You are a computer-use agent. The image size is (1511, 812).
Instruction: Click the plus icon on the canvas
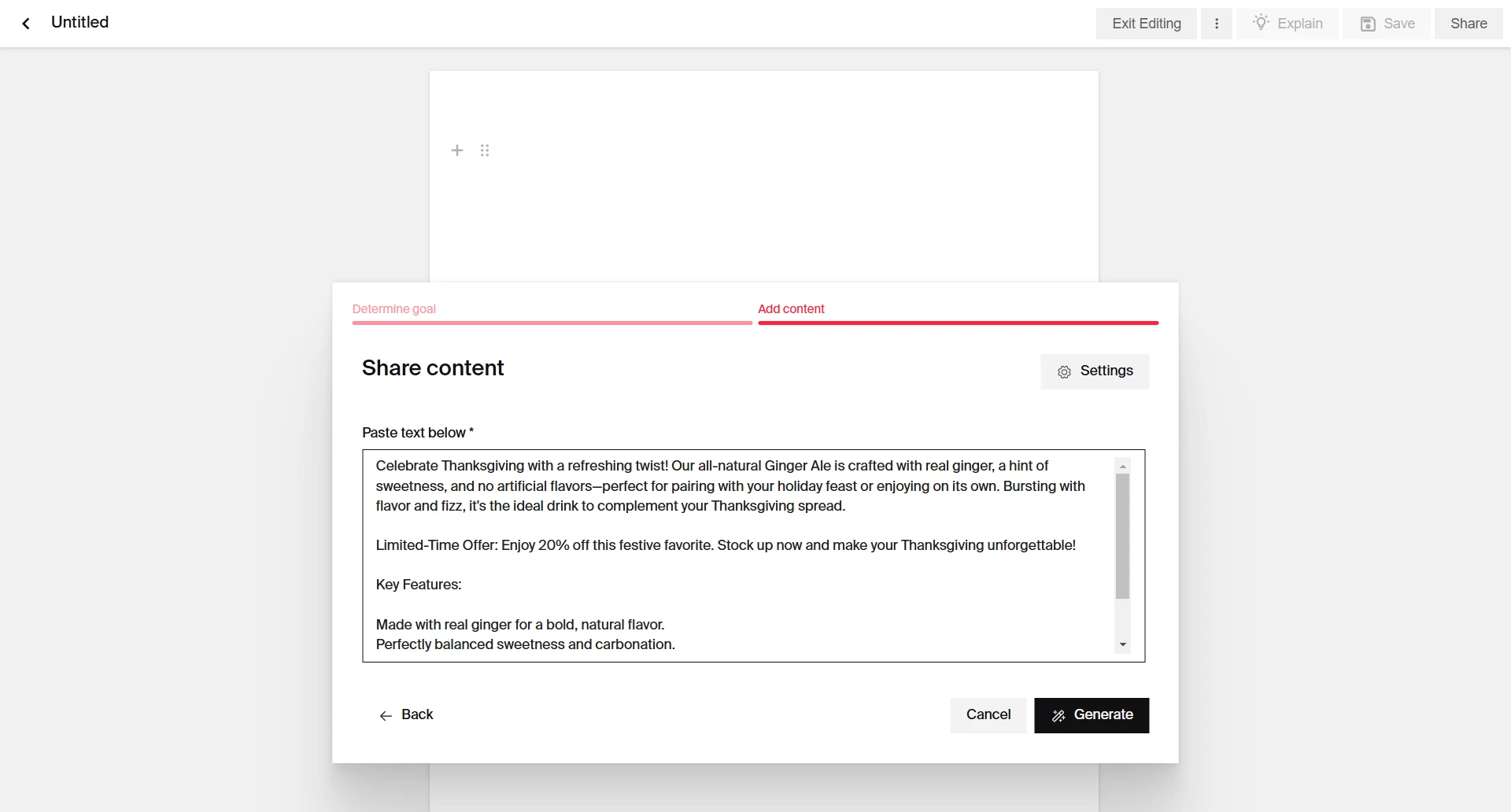tap(457, 149)
